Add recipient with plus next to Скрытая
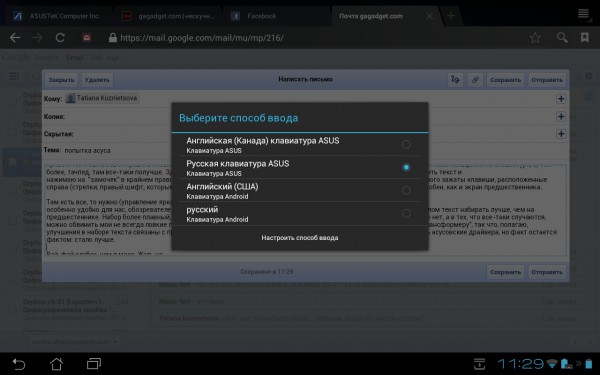 (561, 134)
